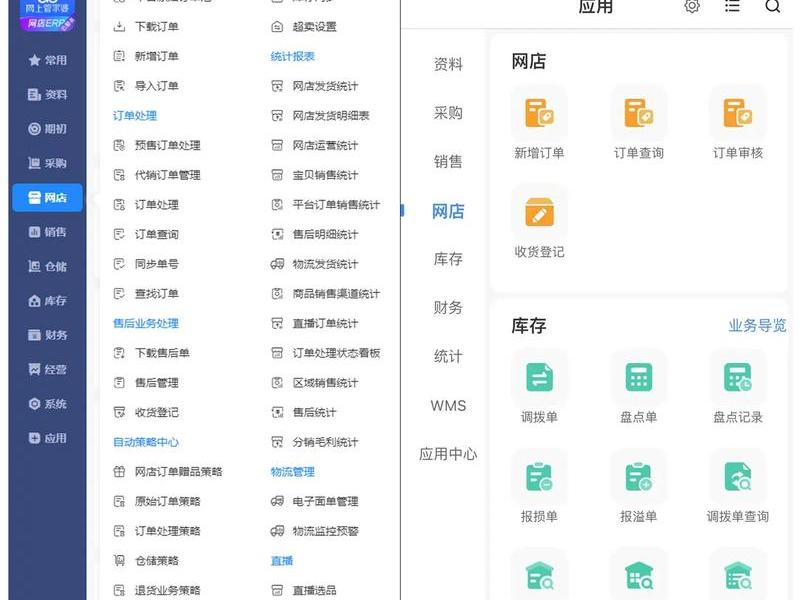Open 网店发货明细表 report entry
This screenshot has width=800, height=600.
tap(320, 116)
